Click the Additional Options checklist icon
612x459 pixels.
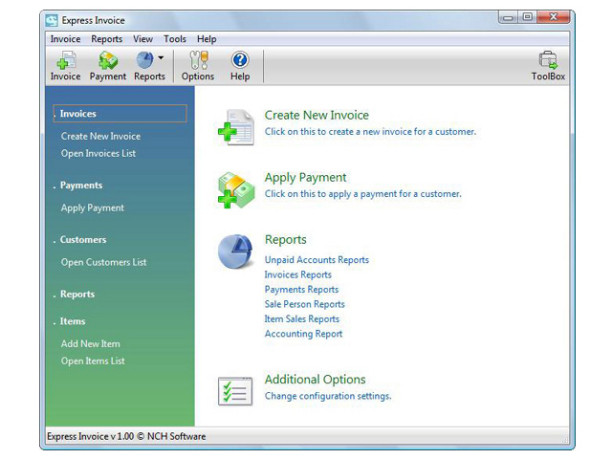pos(235,391)
